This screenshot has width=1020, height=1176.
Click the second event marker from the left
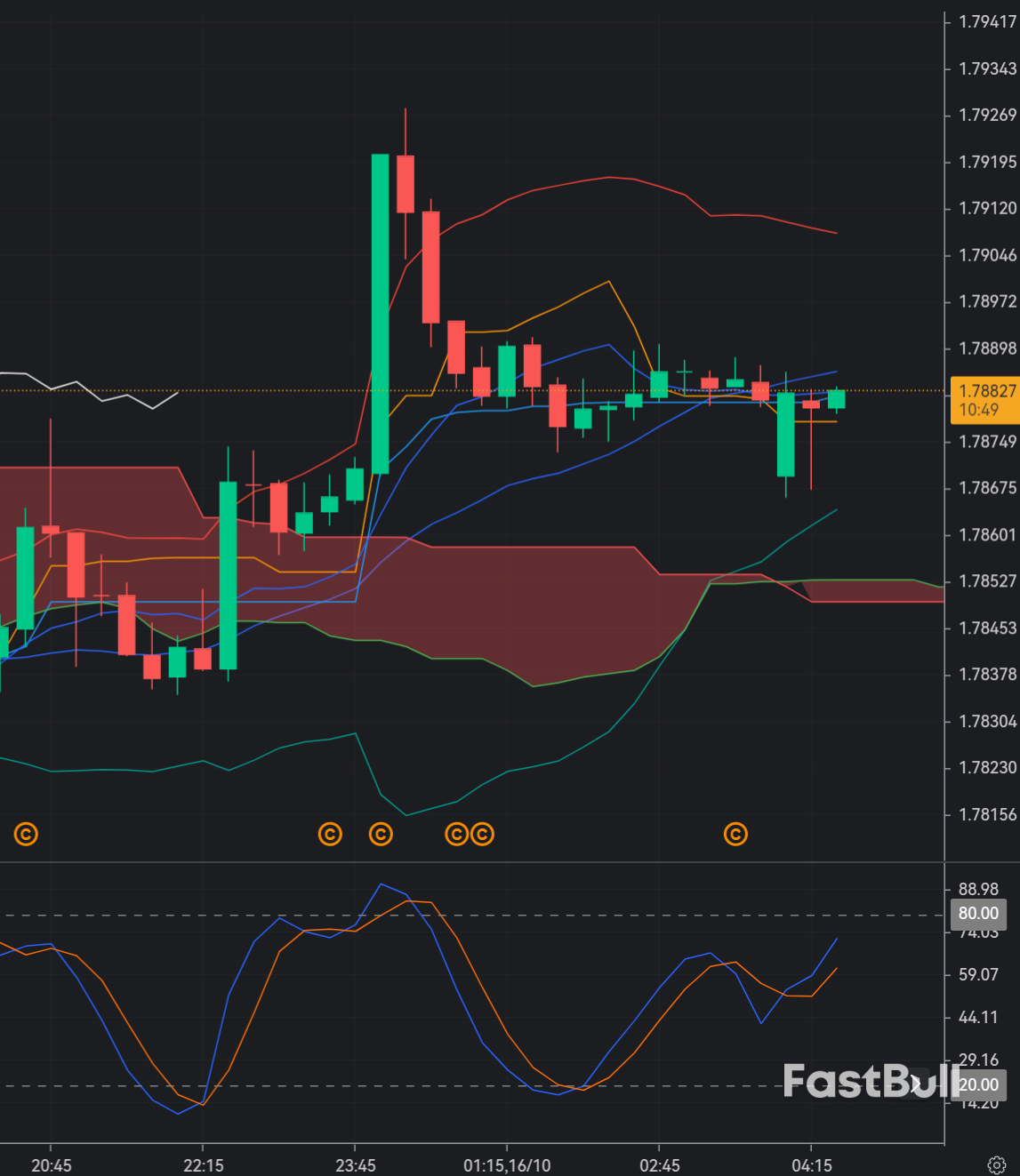[x=330, y=834]
